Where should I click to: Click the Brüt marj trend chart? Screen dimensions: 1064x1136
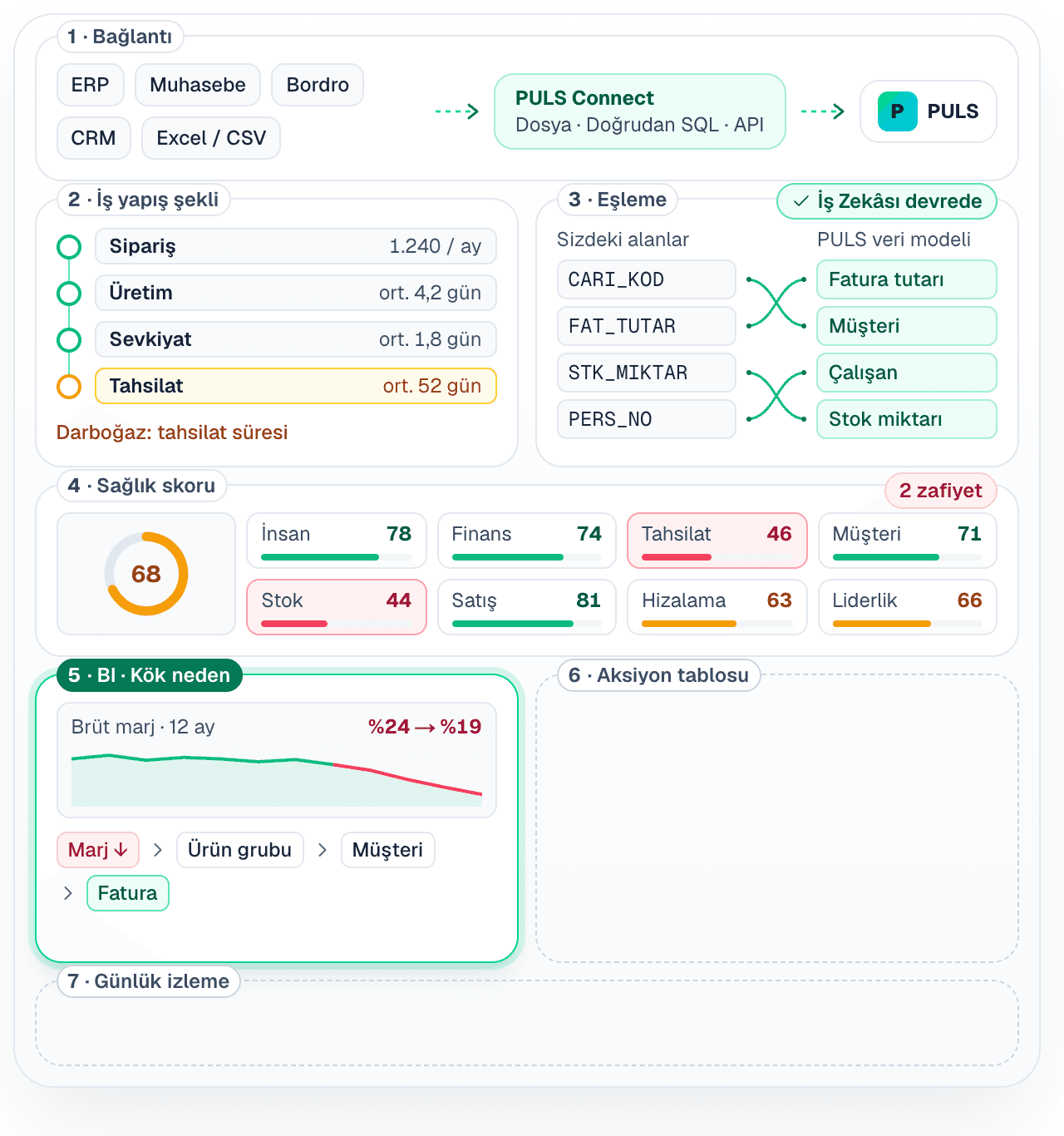(277, 780)
